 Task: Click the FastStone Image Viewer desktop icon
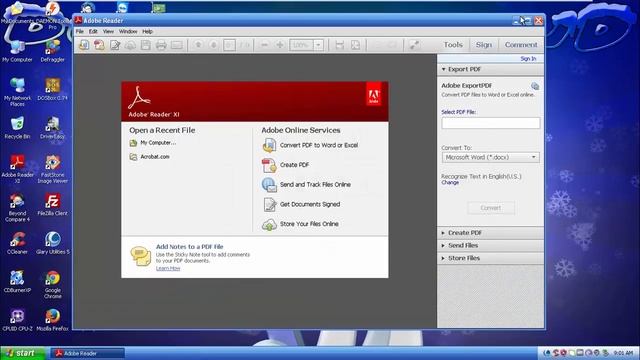53,168
